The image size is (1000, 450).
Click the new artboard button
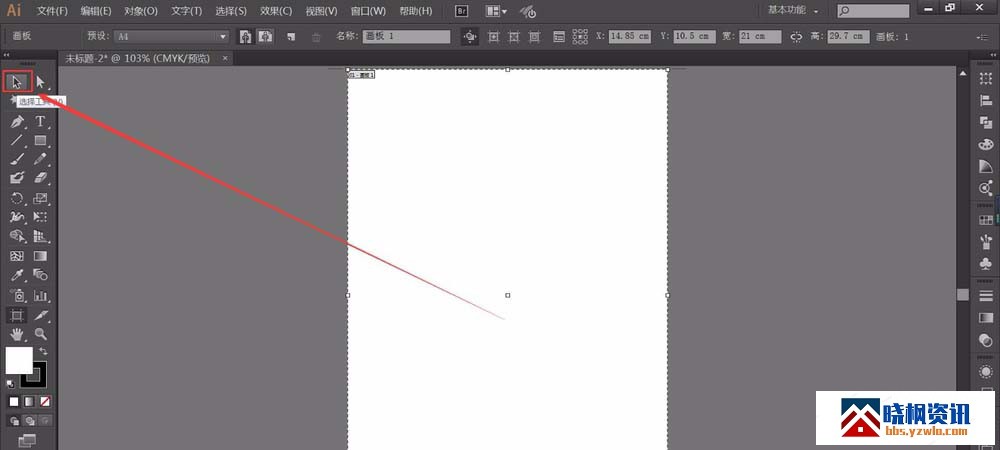291,36
